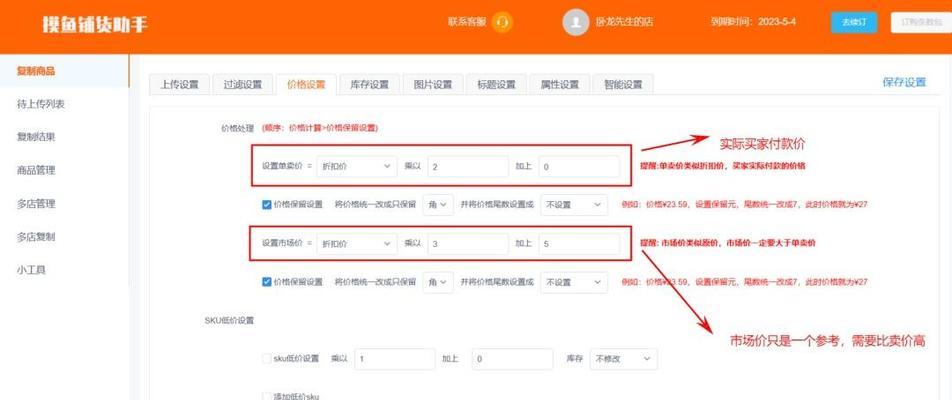The height and width of the screenshot is (400, 952).
Task: Open 待上传列表 in the sidebar
Action: click(x=64, y=104)
